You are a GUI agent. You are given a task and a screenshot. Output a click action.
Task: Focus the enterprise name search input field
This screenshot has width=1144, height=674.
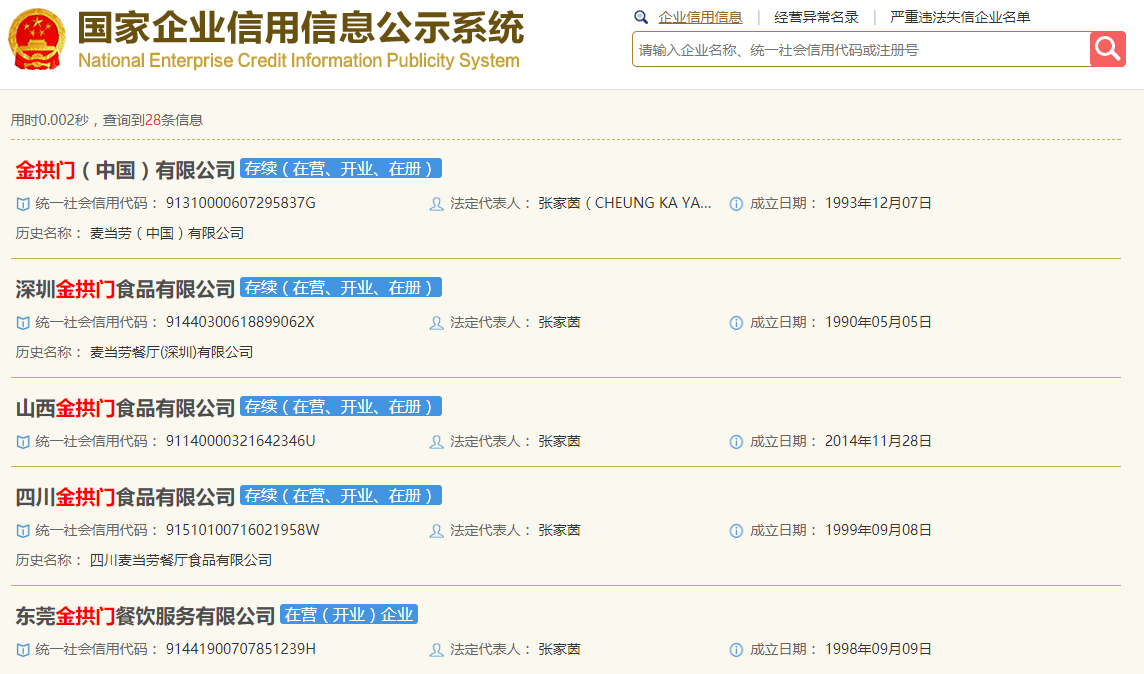[860, 49]
